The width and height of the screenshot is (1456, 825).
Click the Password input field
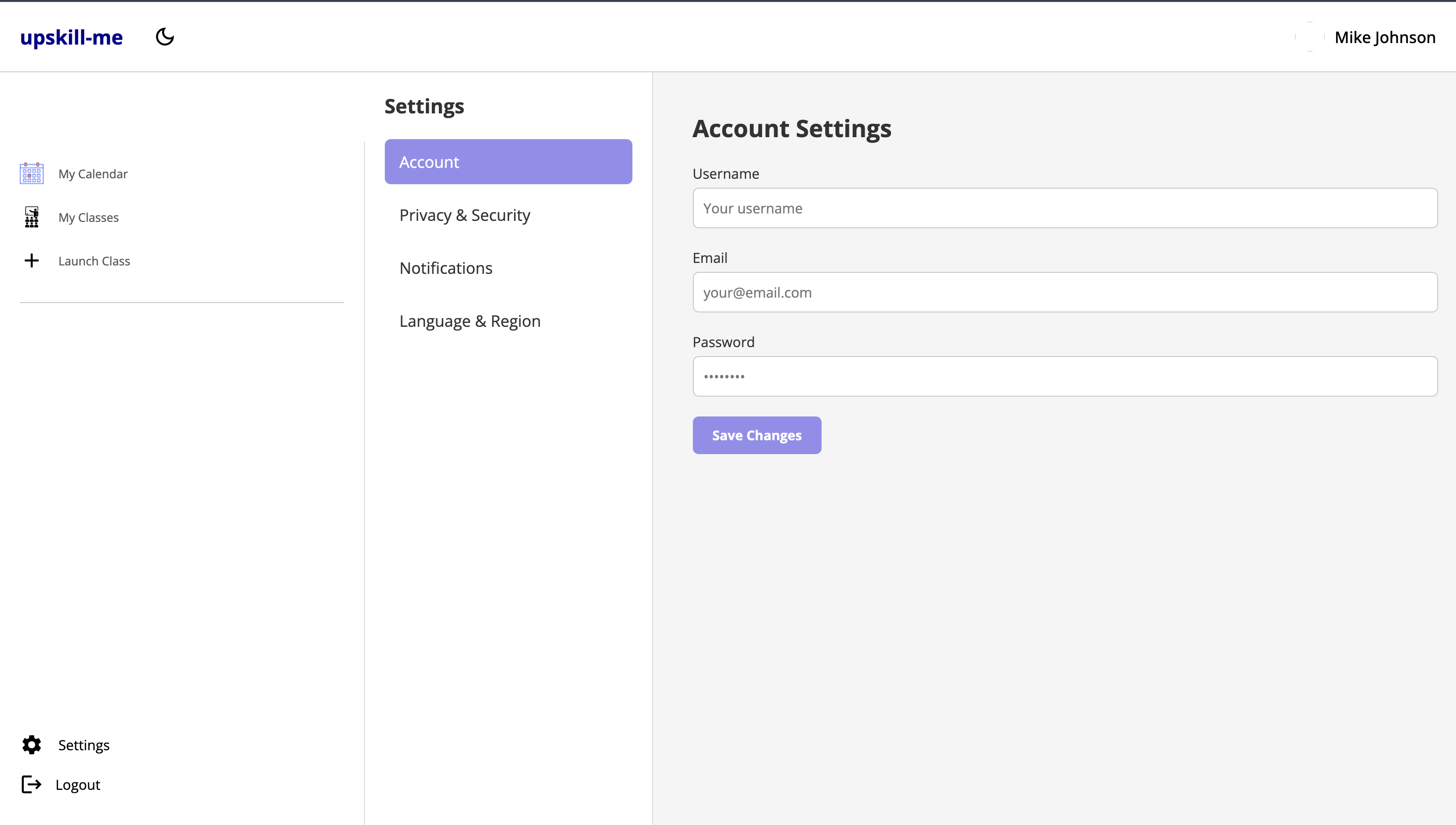(1065, 376)
